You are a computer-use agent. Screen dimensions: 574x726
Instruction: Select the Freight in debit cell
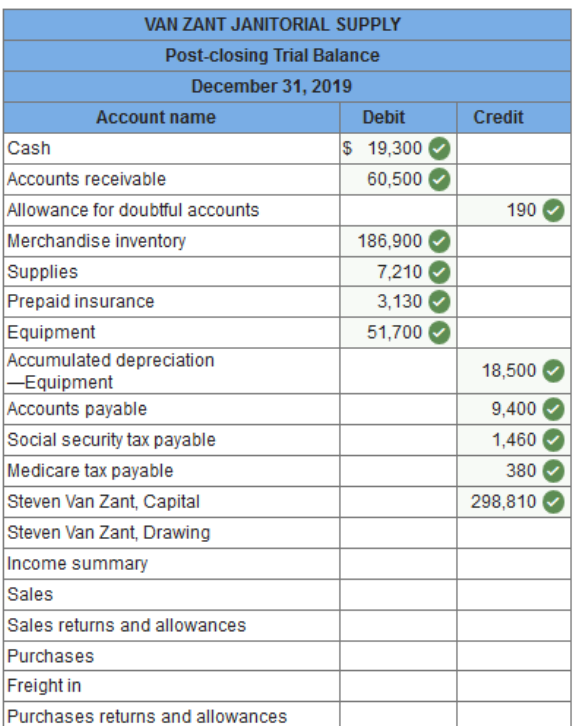[398, 686]
